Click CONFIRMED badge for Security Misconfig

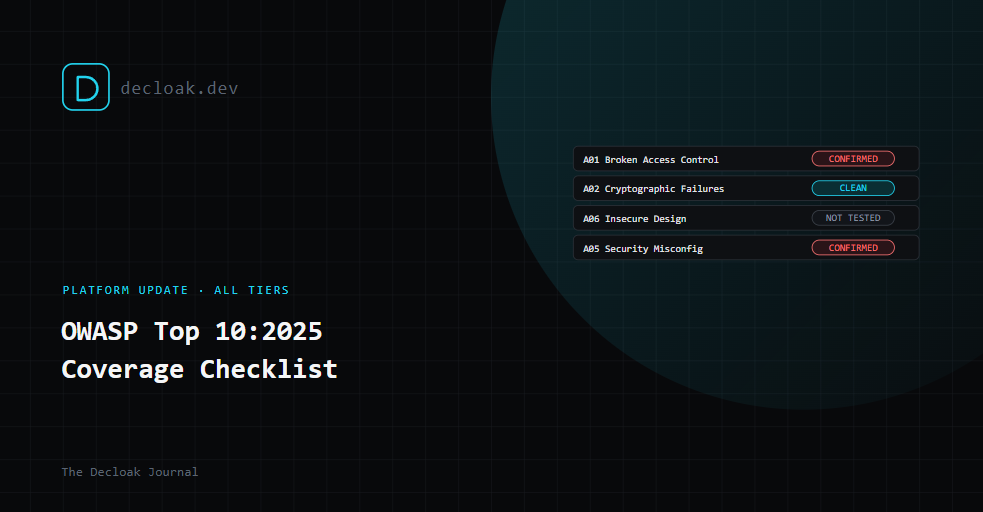[853, 248]
